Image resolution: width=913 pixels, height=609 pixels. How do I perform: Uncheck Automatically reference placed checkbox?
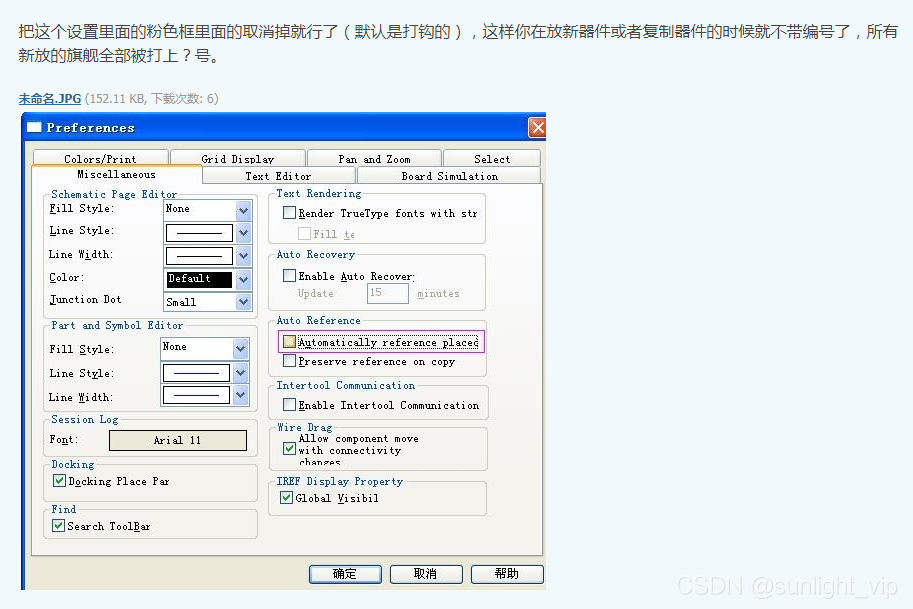(290, 342)
